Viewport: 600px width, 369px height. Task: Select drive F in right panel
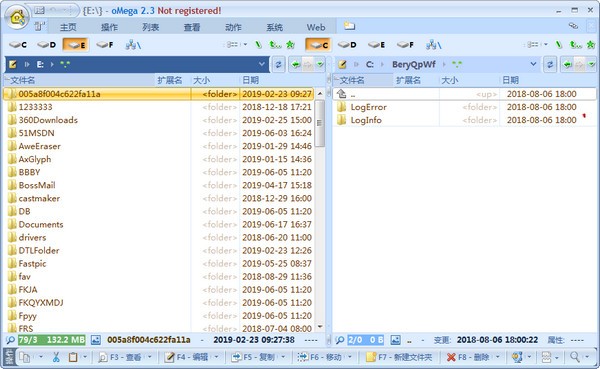pyautogui.click(x=405, y=45)
